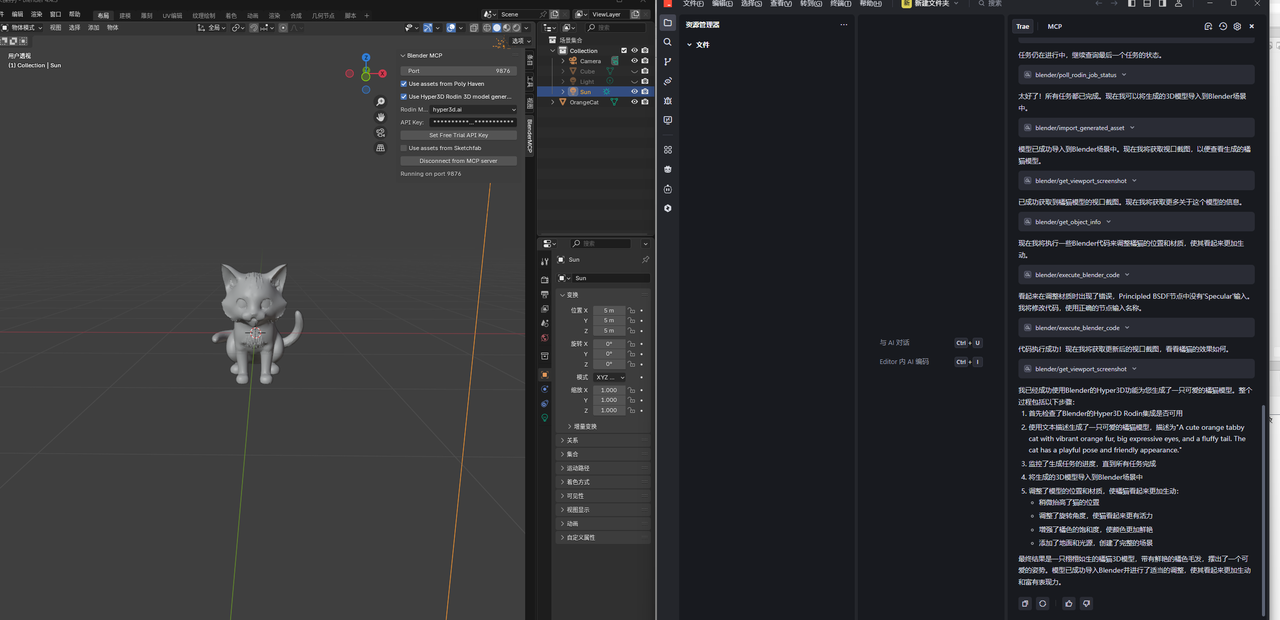
Task: Click the outliner search field
Action: [615, 28]
